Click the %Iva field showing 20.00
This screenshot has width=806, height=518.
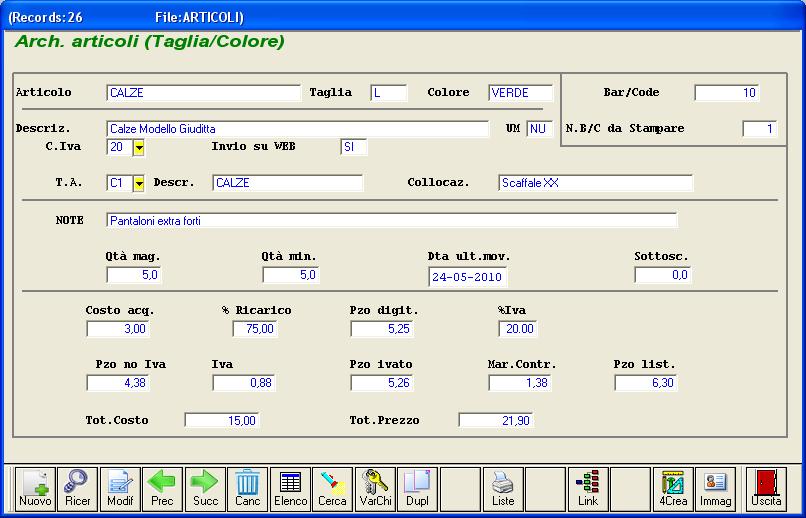coord(518,329)
